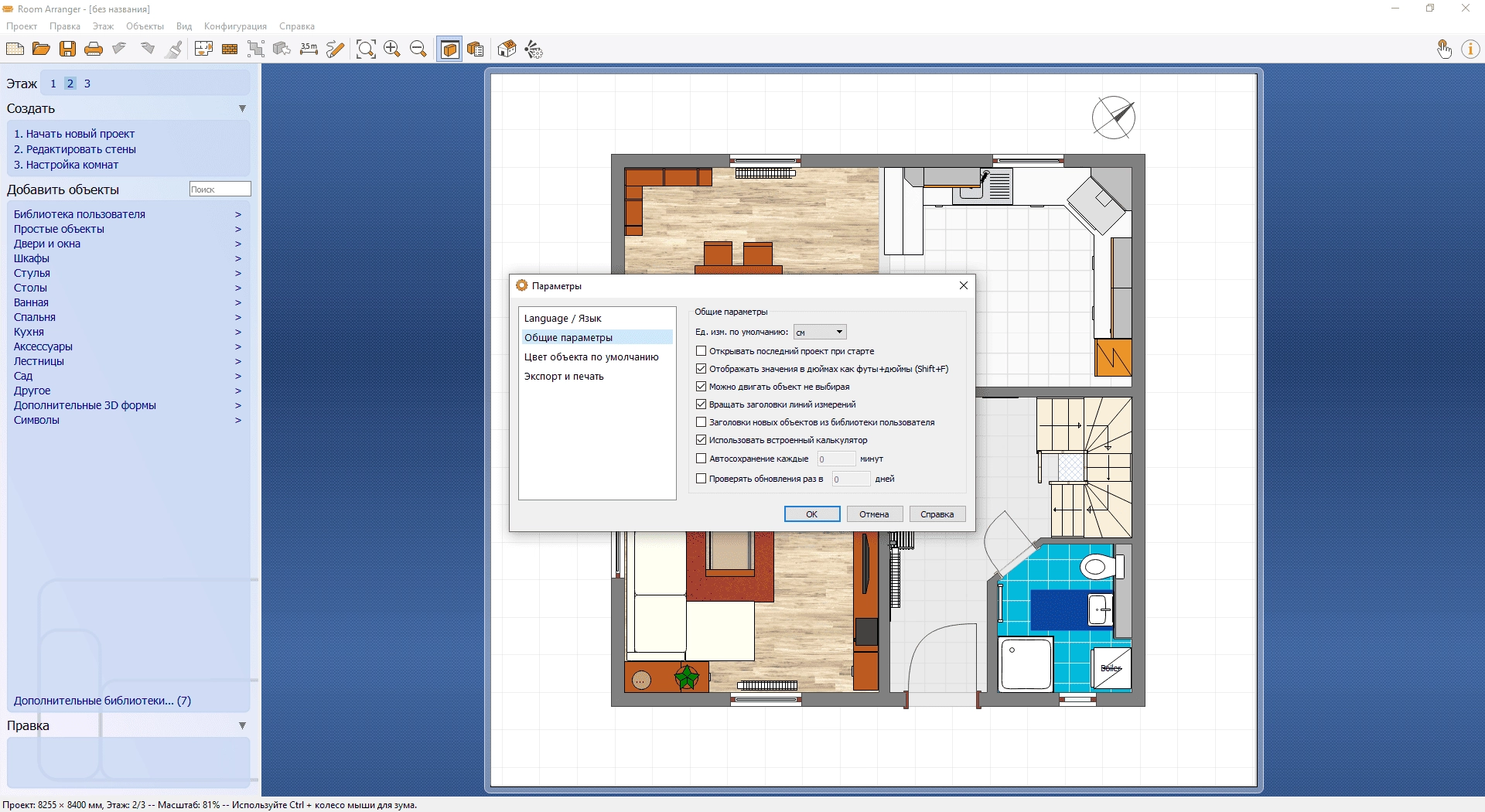The height and width of the screenshot is (812, 1485).
Task: Open the 3D house view icon
Action: point(507,49)
